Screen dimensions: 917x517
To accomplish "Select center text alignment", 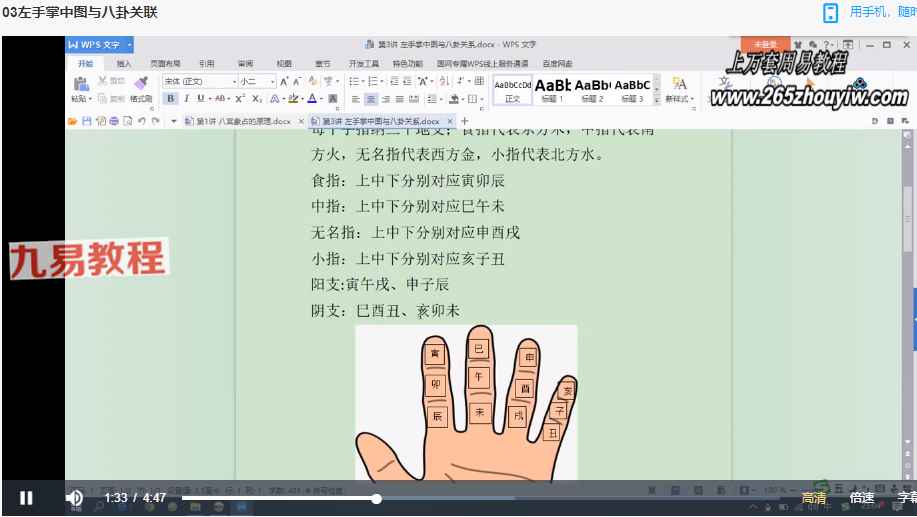I will click(371, 99).
